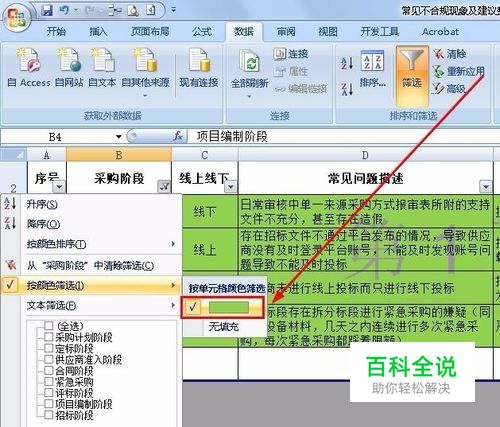The width and height of the screenshot is (500, 427).
Task: Open 自其他来源 data sources button
Action: [x=145, y=72]
